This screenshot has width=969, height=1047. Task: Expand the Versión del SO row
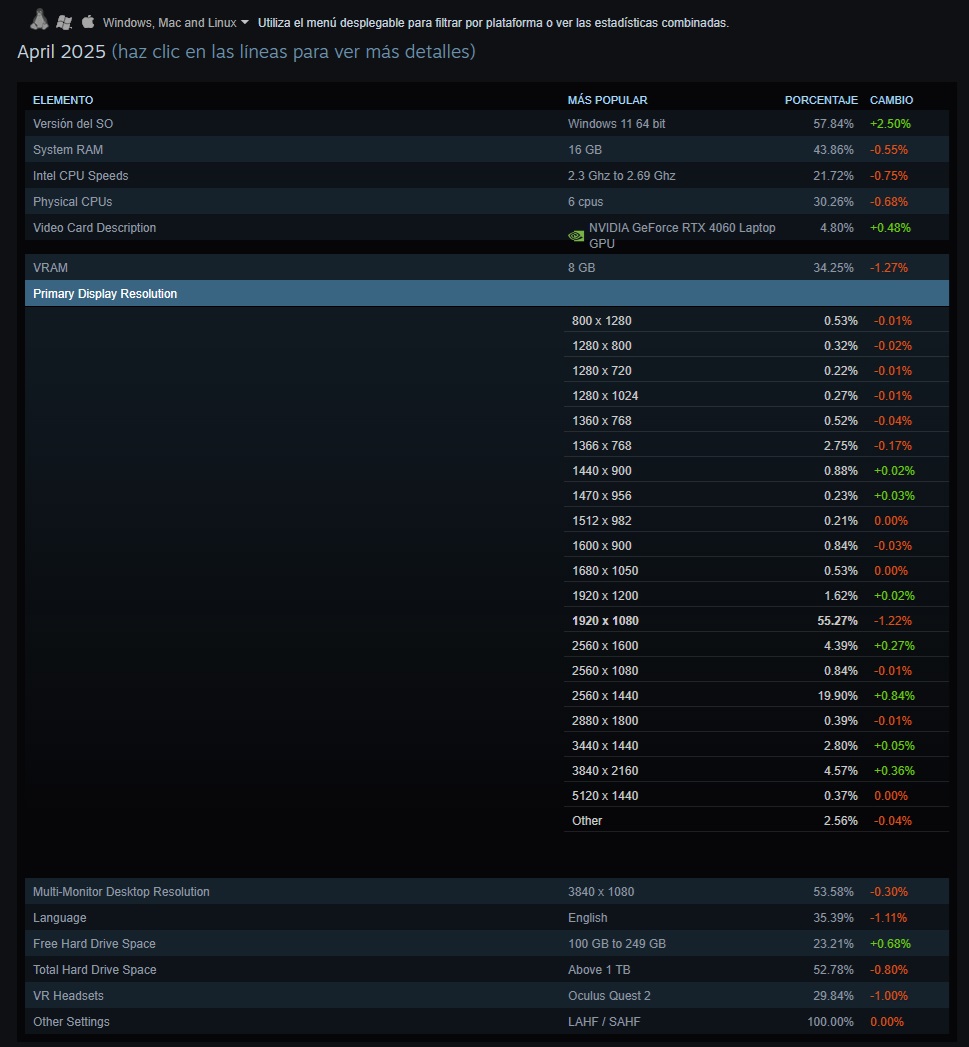pyautogui.click(x=72, y=124)
